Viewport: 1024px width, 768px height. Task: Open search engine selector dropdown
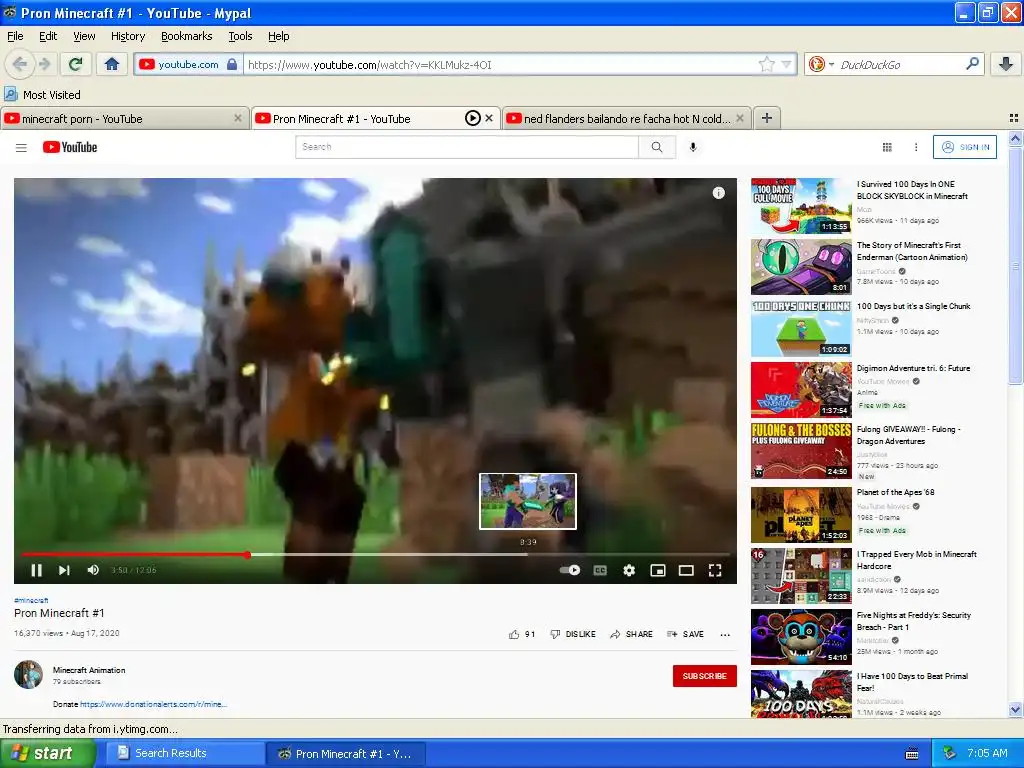coord(821,64)
